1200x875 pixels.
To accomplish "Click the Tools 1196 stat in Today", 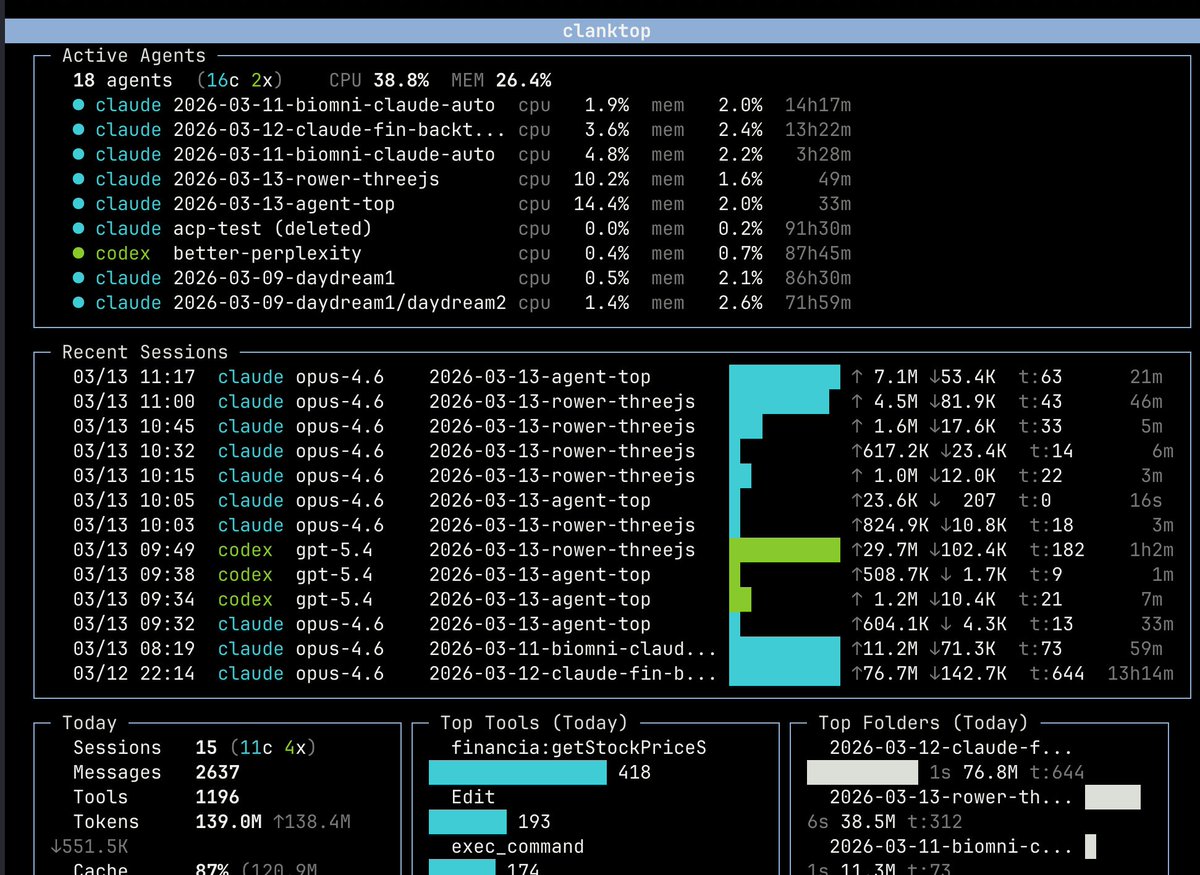I will pos(156,797).
